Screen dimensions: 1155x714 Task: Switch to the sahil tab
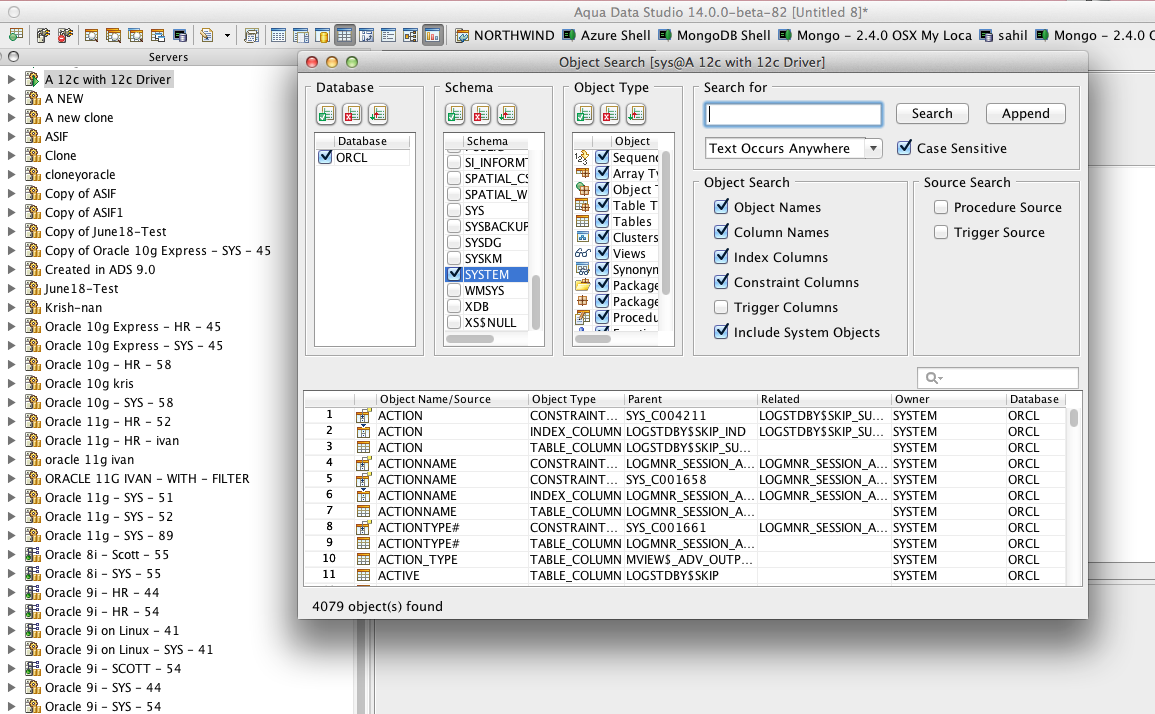[x=1004, y=35]
